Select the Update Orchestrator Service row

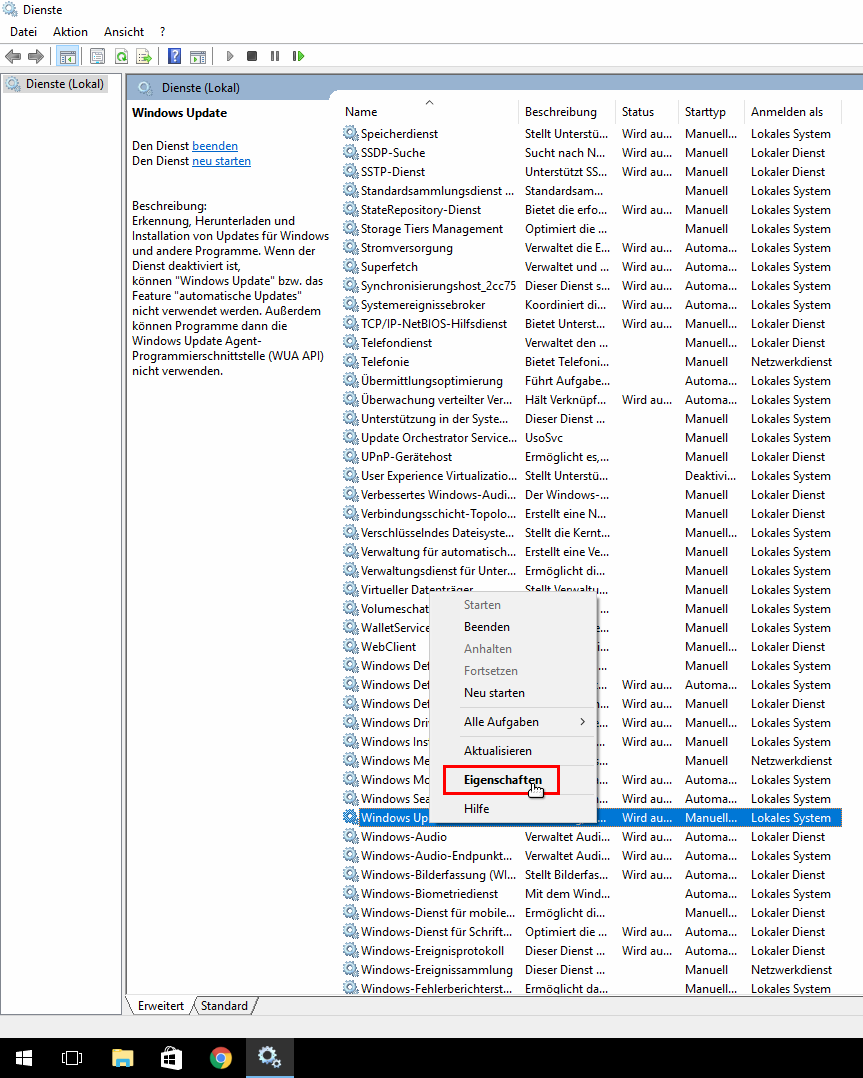coord(591,438)
